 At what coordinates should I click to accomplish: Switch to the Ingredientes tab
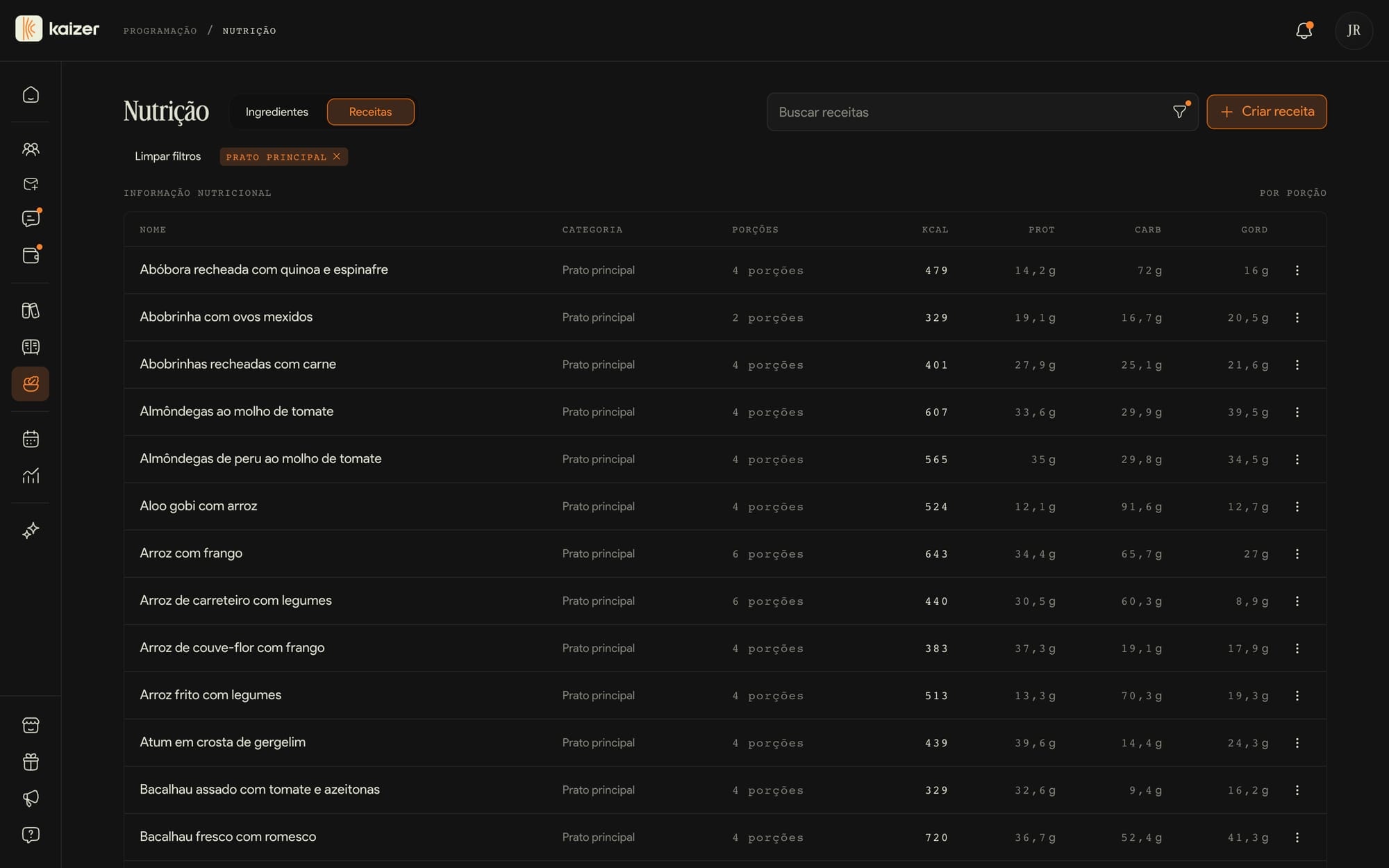276,112
